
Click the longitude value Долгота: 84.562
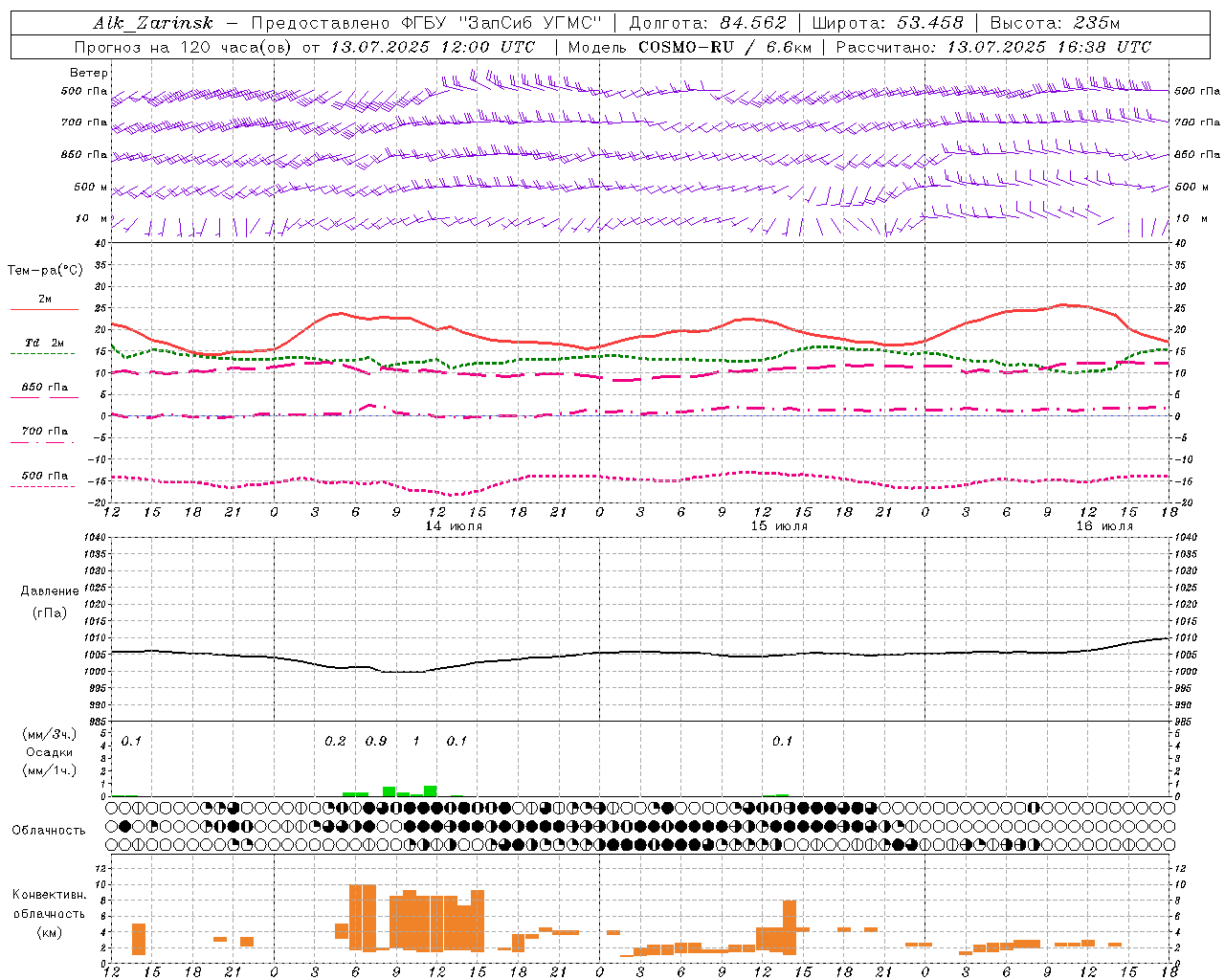707,23
